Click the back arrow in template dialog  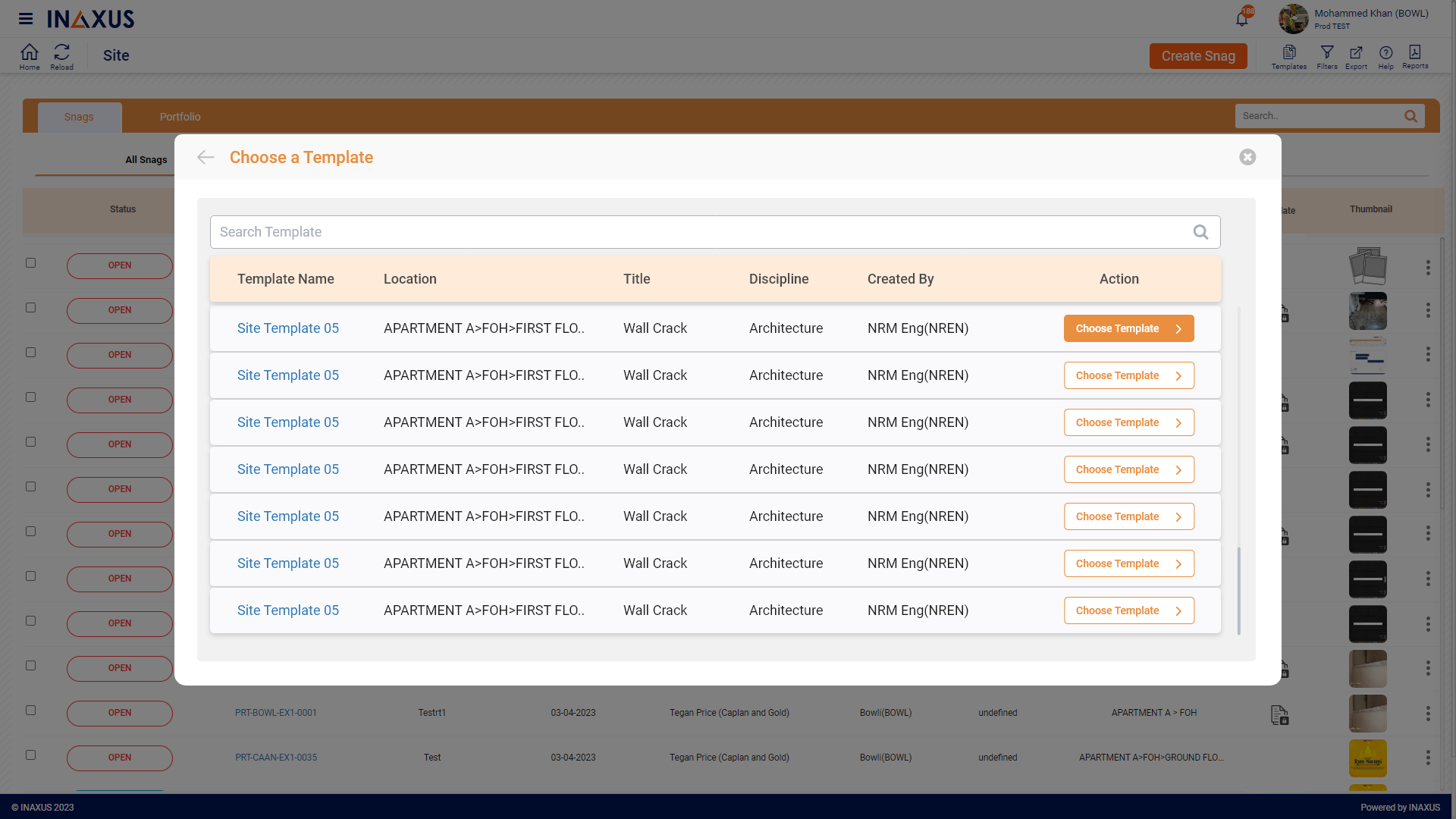click(x=206, y=157)
